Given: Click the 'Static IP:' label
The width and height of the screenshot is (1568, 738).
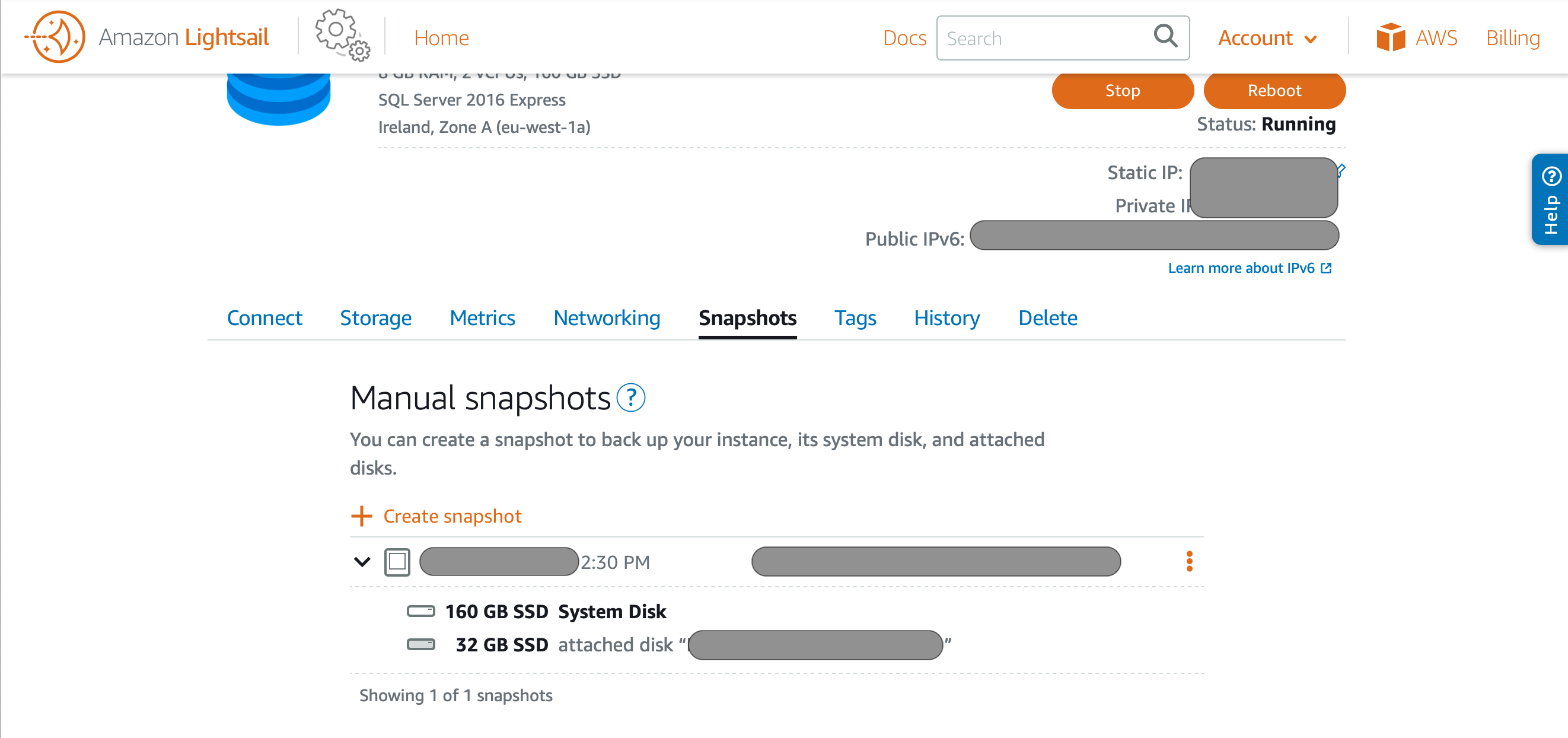Looking at the screenshot, I should click(x=1145, y=173).
